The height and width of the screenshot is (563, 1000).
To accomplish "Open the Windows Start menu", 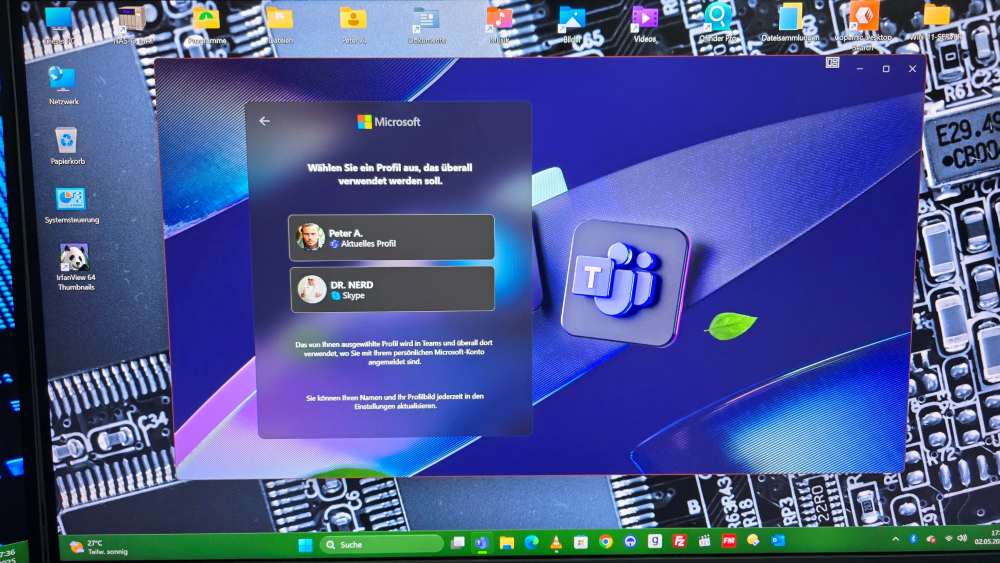I will (x=305, y=545).
